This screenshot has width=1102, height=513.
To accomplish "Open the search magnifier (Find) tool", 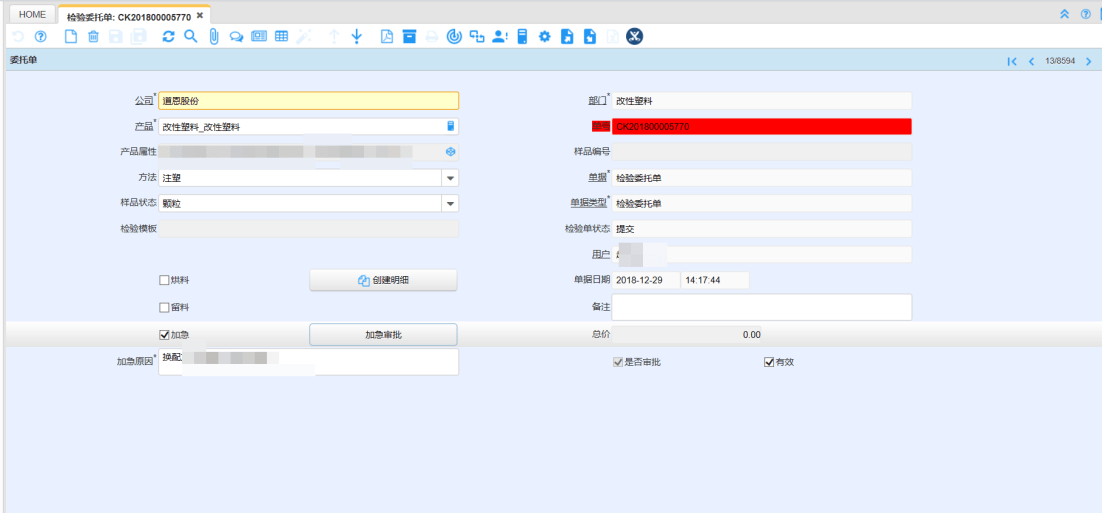I will coord(190,37).
